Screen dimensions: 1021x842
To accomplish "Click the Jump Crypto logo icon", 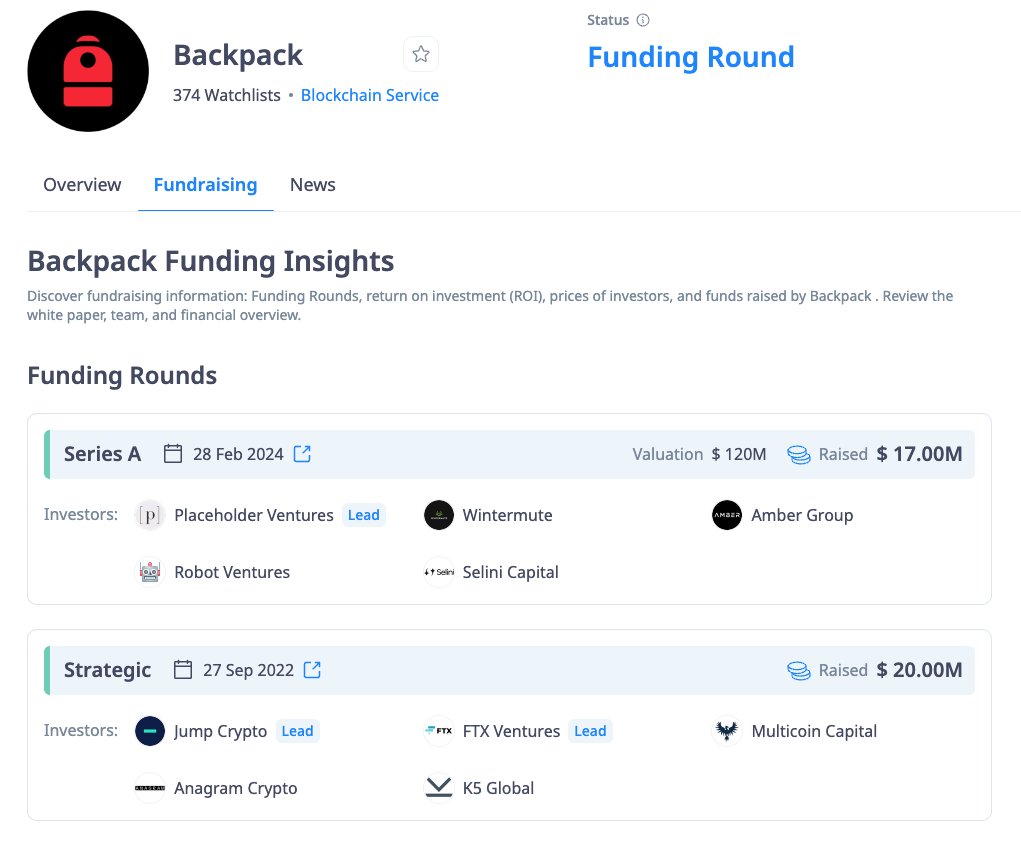I will point(150,731).
